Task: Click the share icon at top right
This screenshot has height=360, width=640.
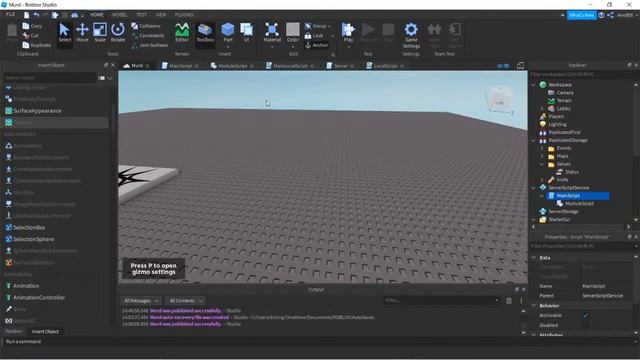Action: 610,15
